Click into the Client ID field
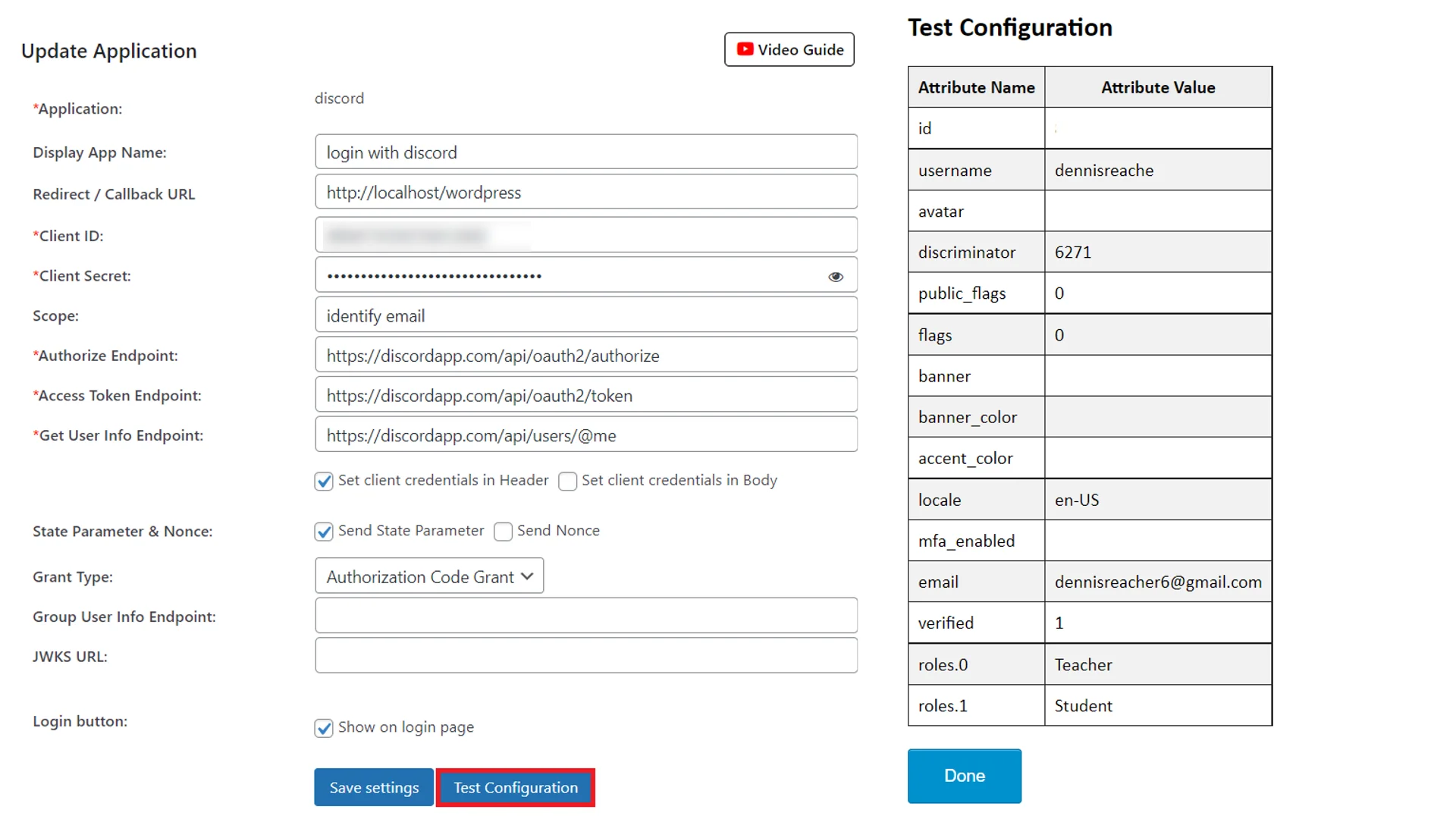Screen dimensions: 1456x819 [586, 235]
